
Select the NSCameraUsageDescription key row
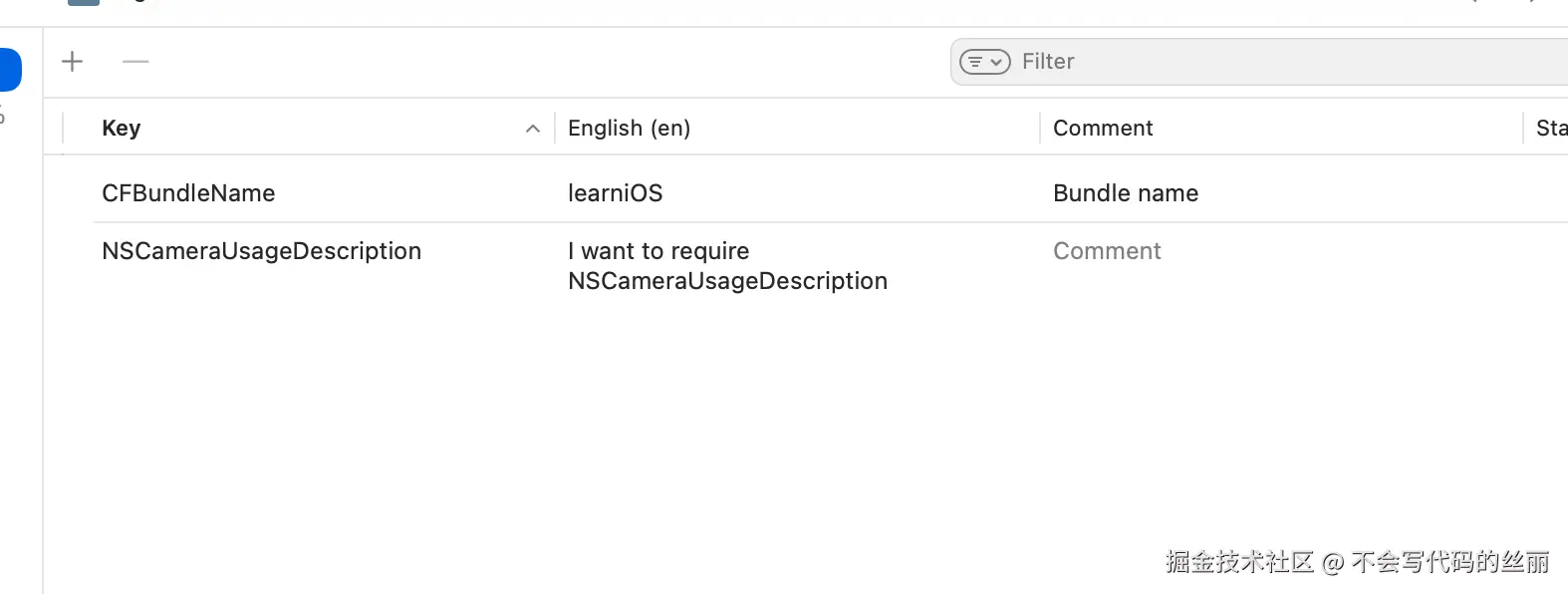261,251
